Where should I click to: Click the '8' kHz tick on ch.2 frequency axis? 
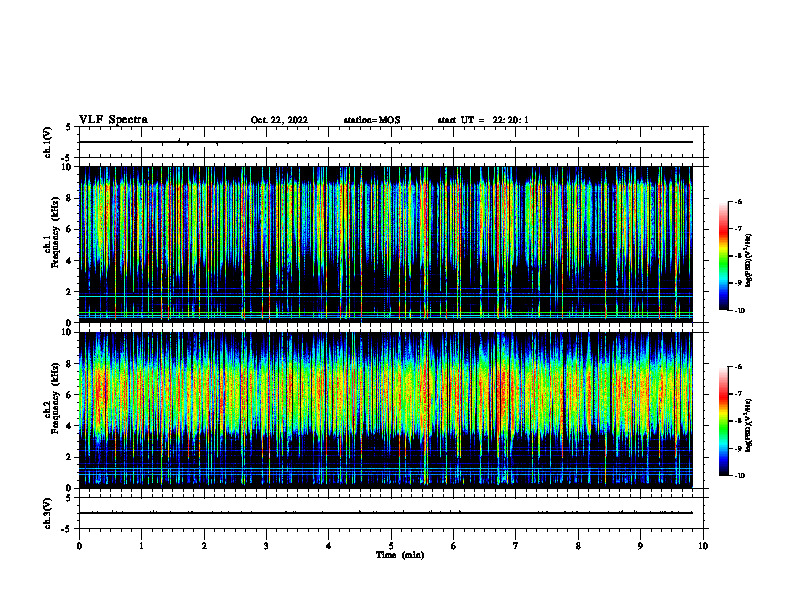(x=70, y=364)
